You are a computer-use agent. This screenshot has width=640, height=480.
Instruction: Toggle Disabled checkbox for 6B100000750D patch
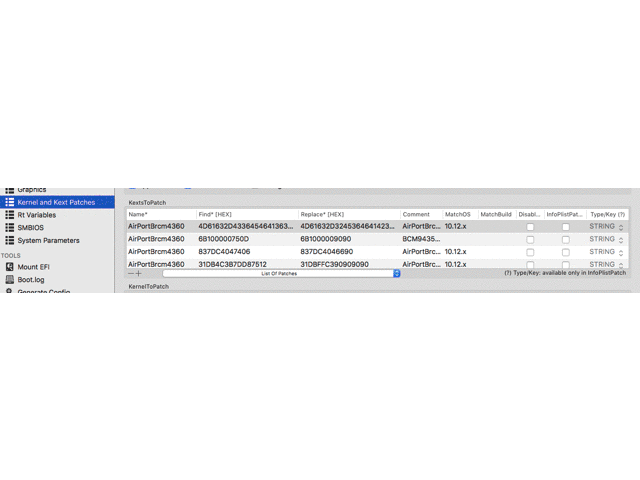530,240
